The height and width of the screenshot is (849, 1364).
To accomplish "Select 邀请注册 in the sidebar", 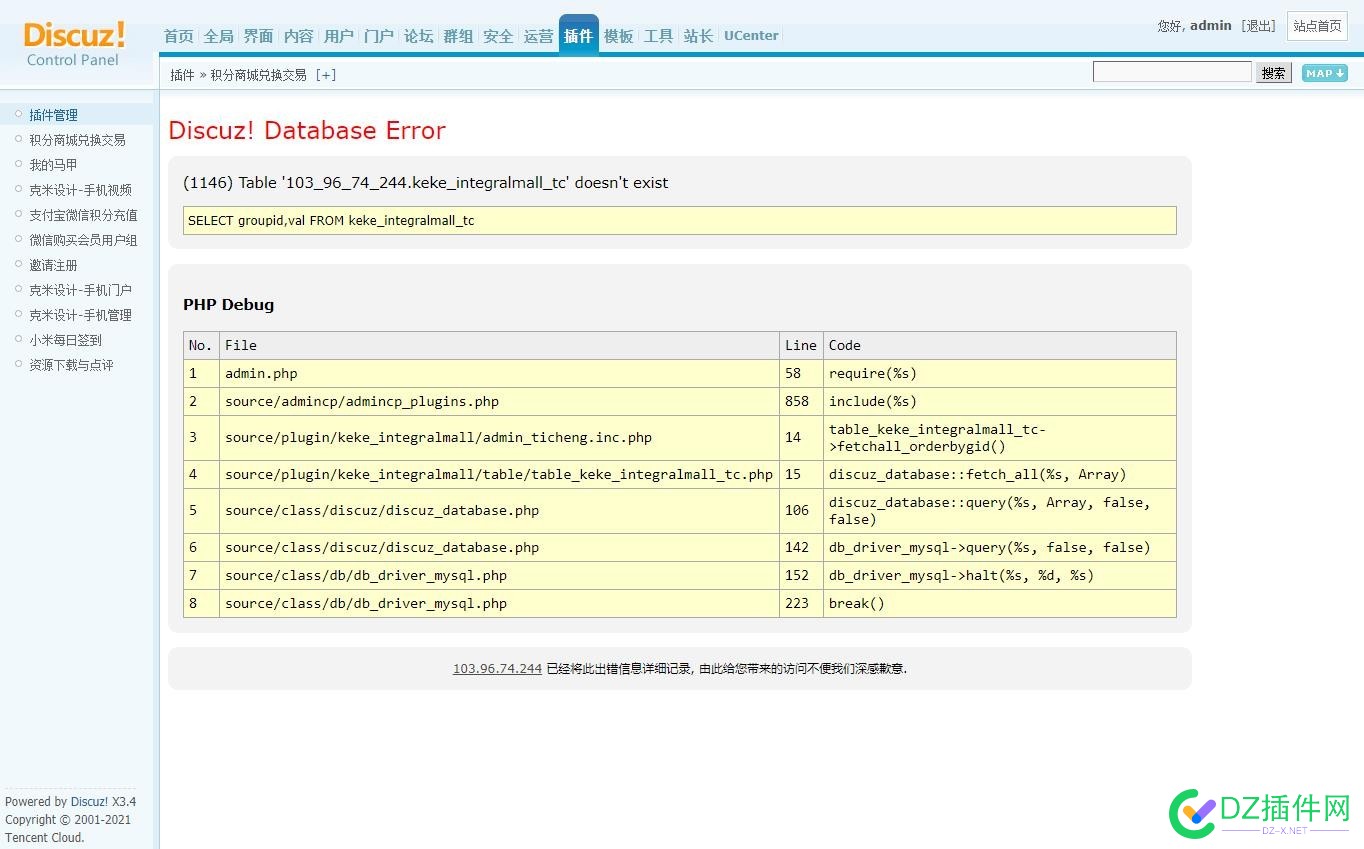I will pyautogui.click(x=53, y=265).
